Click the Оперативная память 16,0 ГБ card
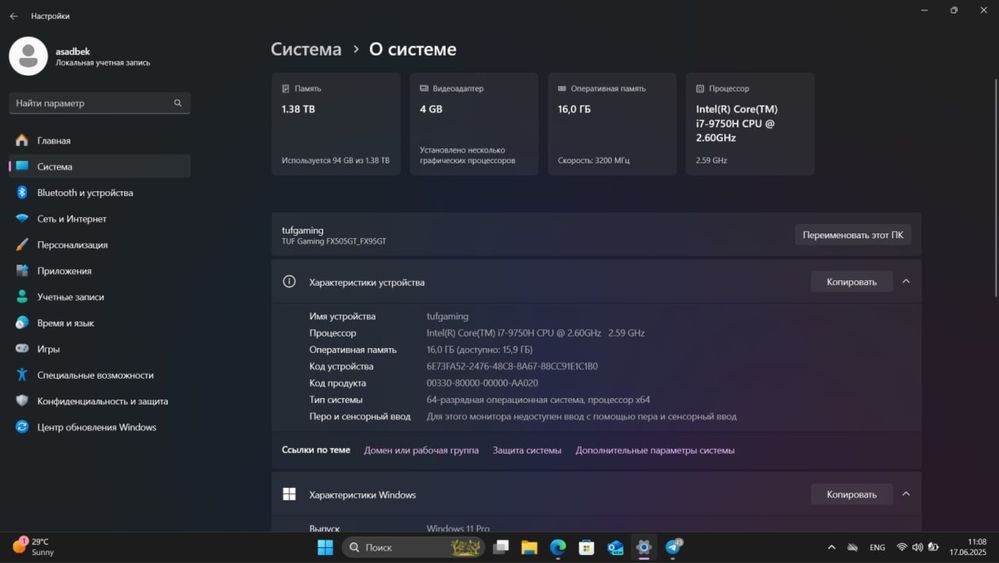Image resolution: width=999 pixels, height=563 pixels. [612, 124]
